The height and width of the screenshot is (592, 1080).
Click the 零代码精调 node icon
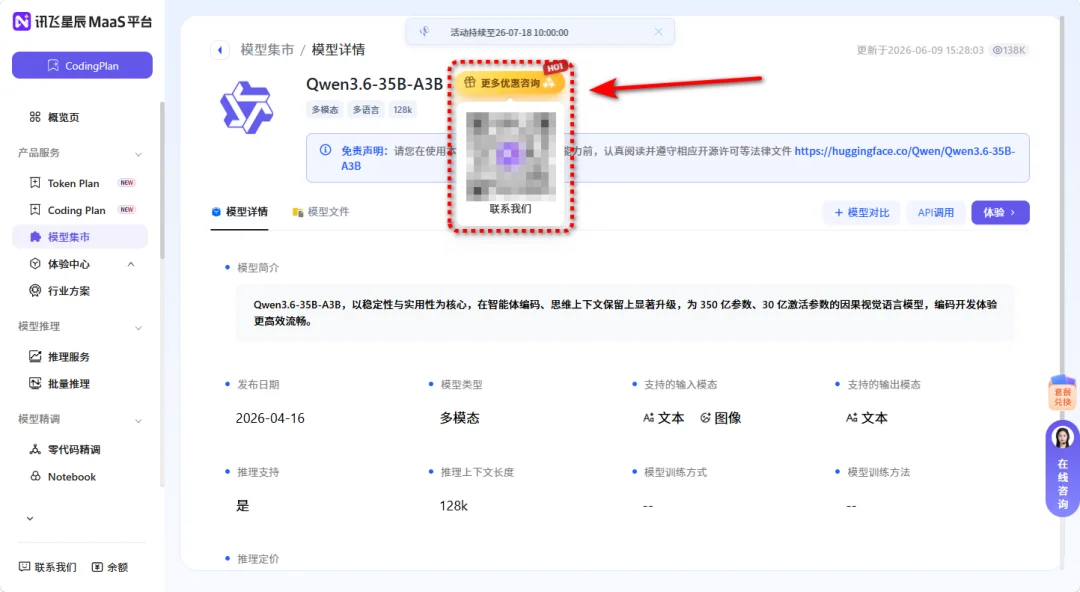pyautogui.click(x=35, y=449)
